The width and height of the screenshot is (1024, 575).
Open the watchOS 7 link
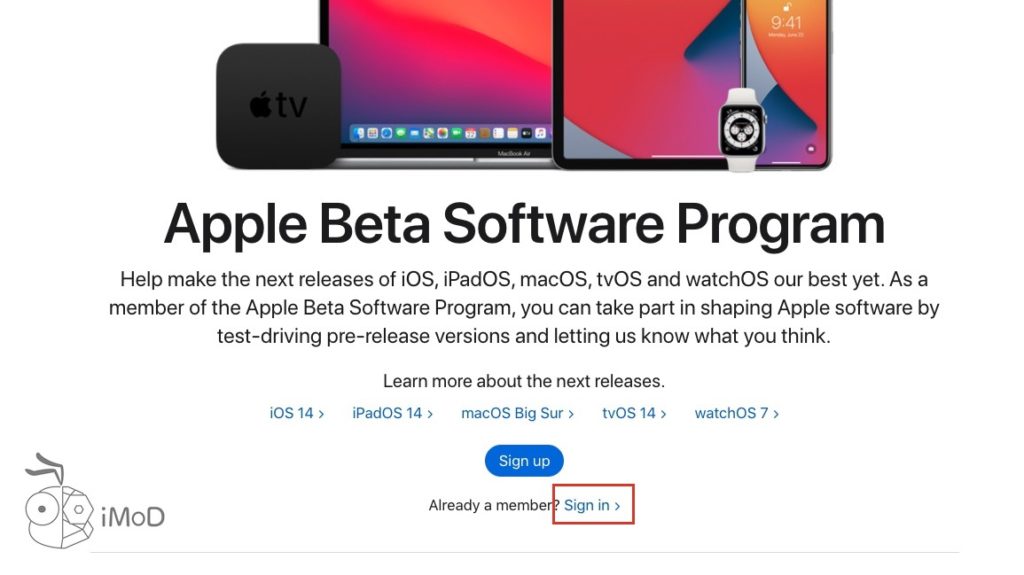736,413
